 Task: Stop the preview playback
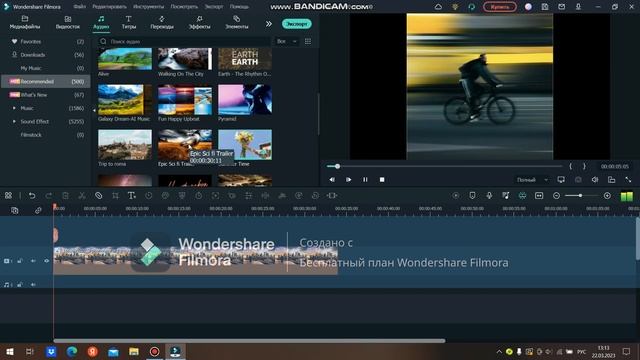[382, 180]
